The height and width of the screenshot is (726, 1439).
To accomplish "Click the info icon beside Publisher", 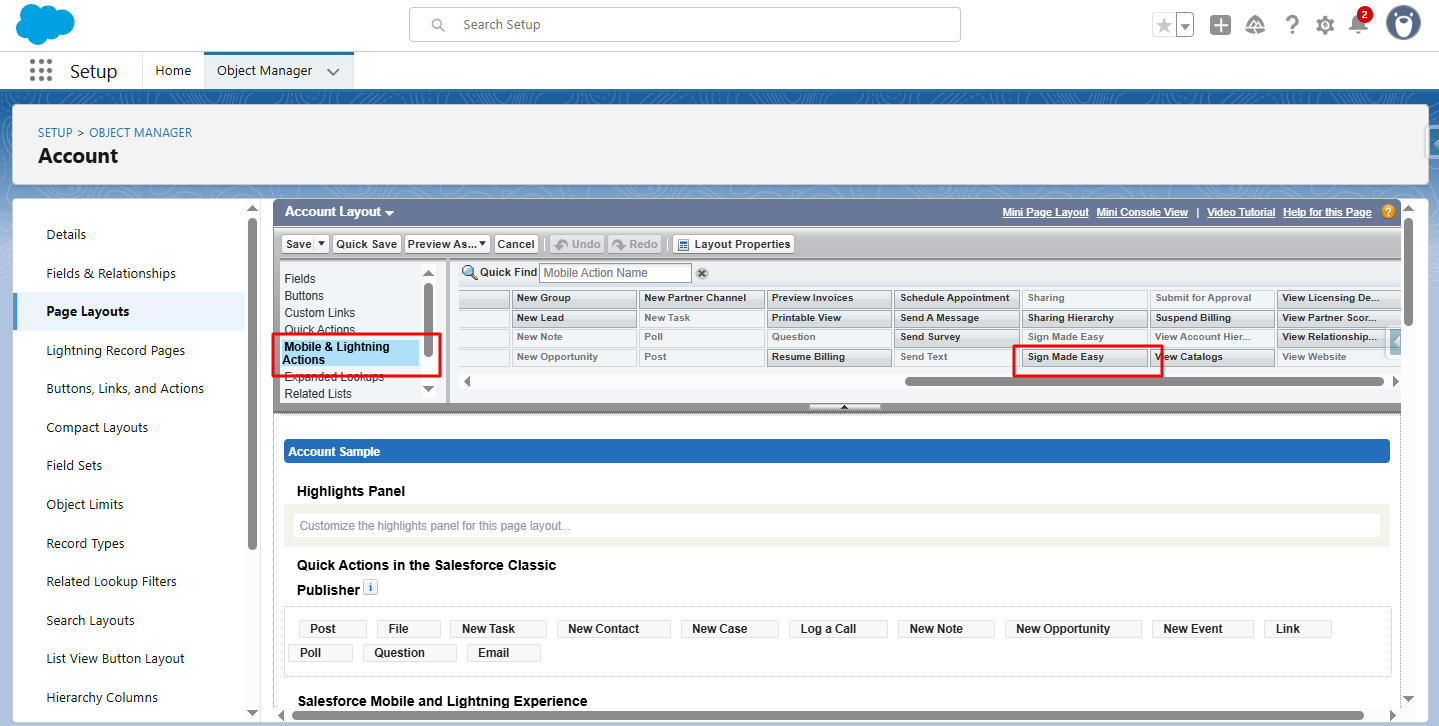I will 370,588.
